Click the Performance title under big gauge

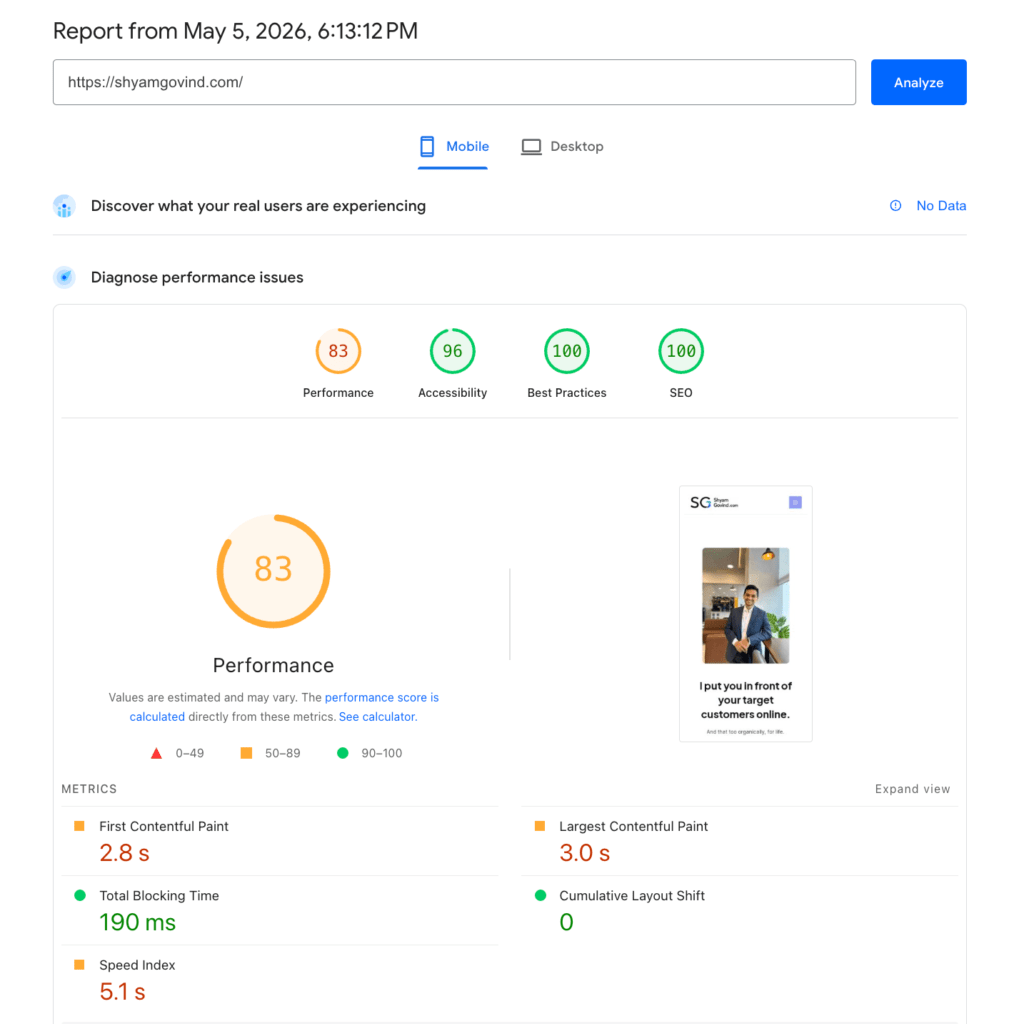(x=273, y=665)
